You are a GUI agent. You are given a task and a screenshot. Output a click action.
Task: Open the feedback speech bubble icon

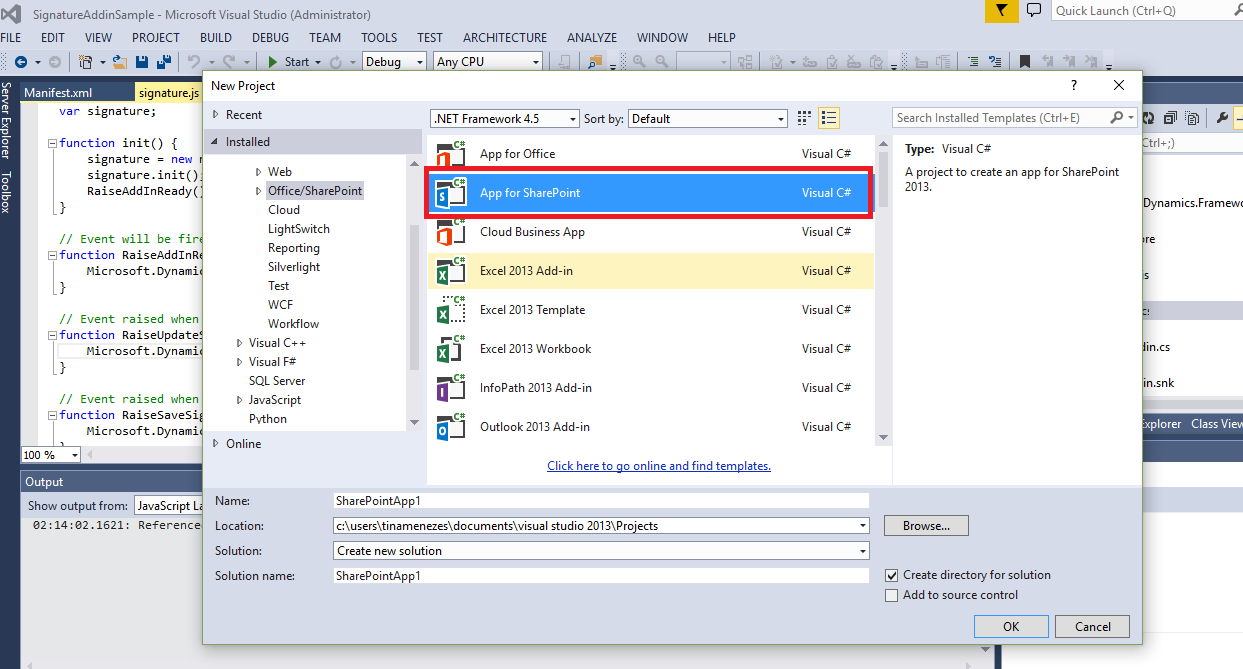[1035, 11]
